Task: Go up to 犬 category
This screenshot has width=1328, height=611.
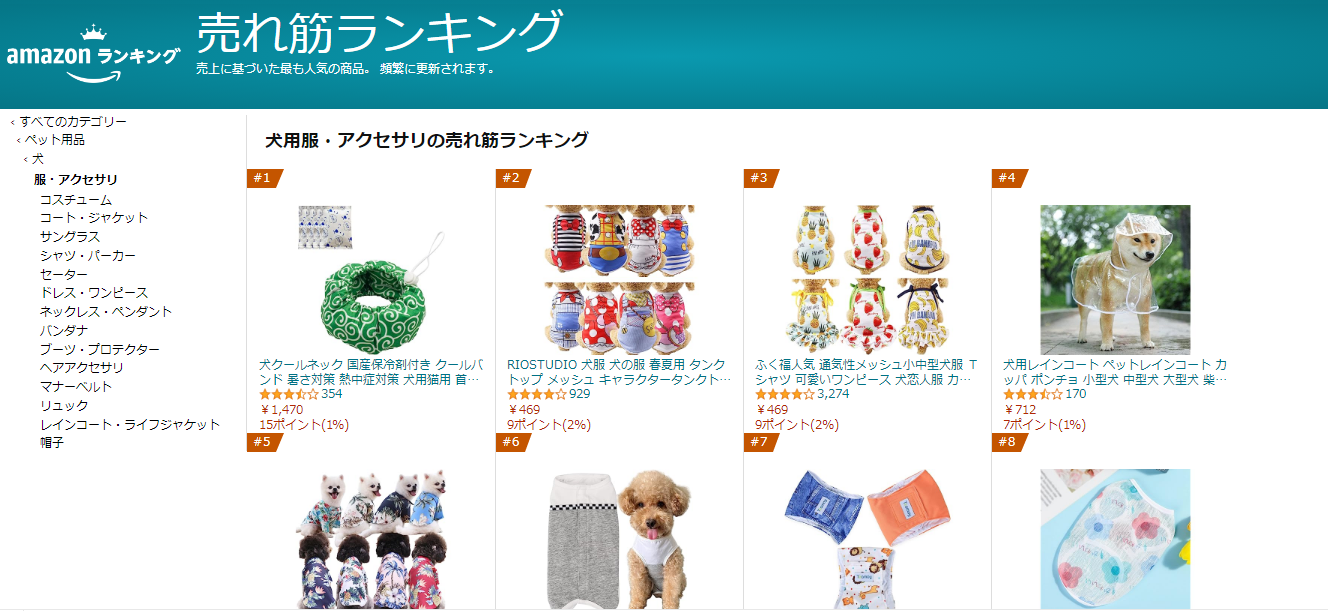Action: click(x=38, y=159)
